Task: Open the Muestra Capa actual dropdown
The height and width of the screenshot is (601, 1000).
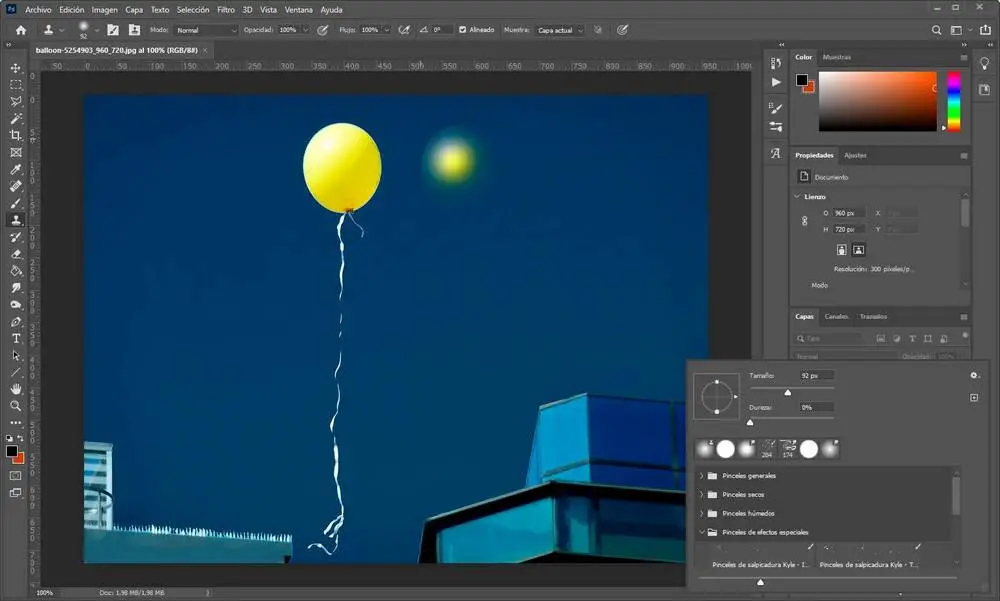Action: point(558,30)
